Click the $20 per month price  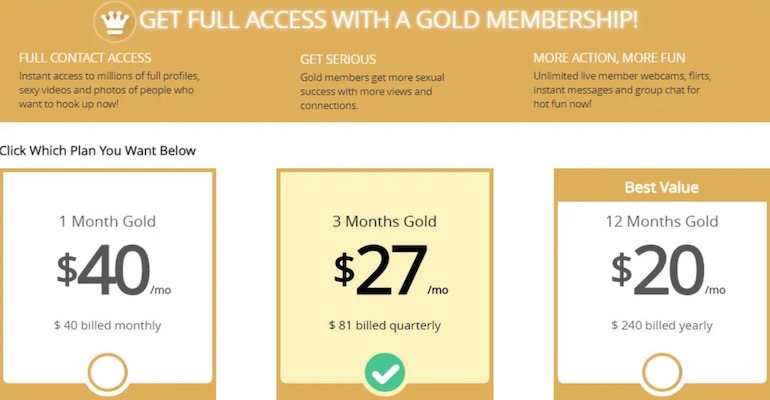click(664, 271)
